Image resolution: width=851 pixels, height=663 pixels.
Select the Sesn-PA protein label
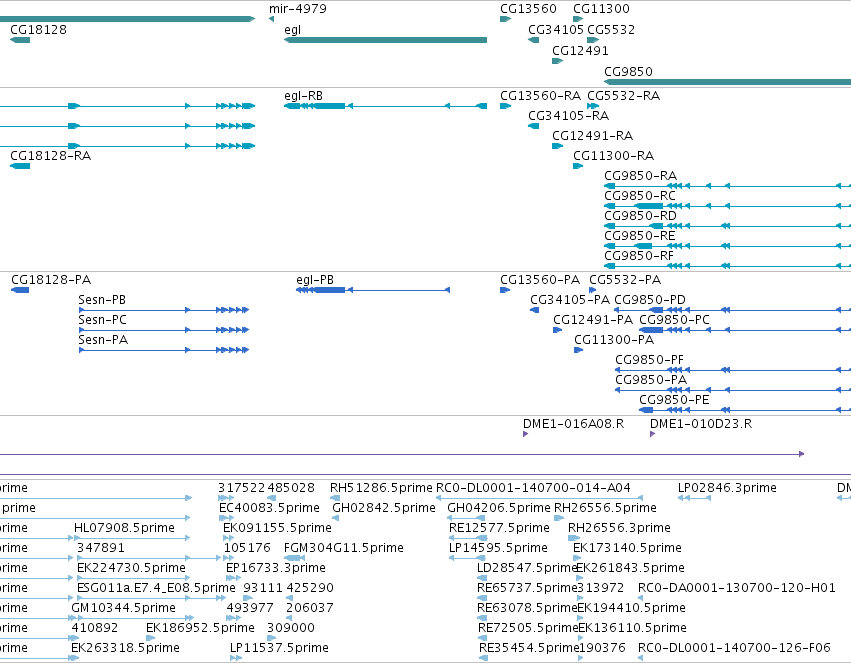coord(103,340)
